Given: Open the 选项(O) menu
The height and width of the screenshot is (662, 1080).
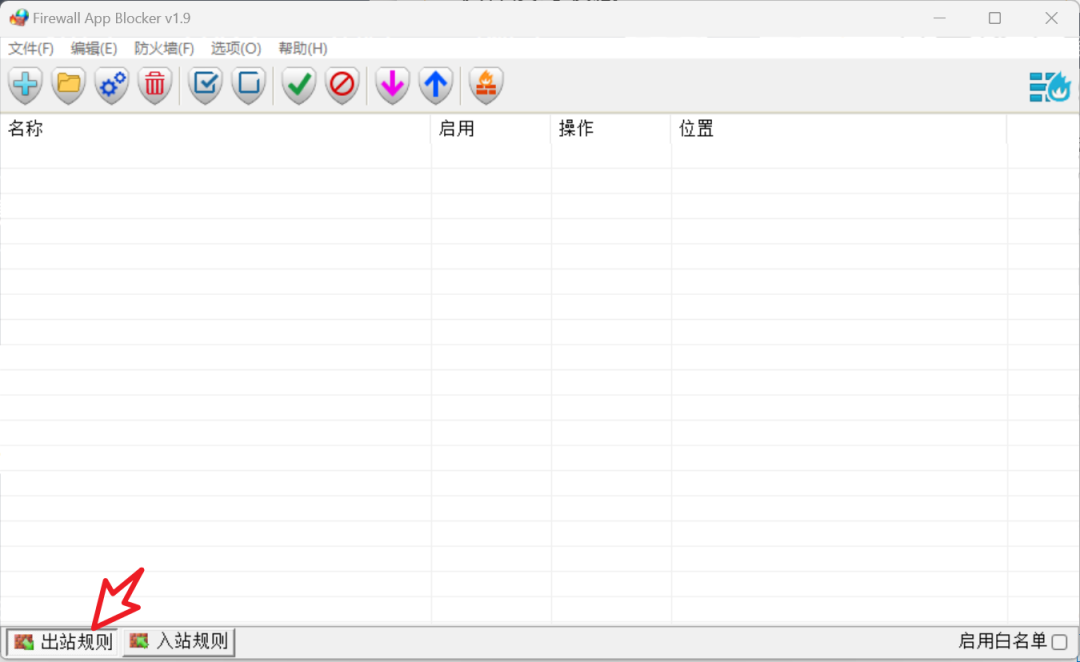Looking at the screenshot, I should point(236,48).
